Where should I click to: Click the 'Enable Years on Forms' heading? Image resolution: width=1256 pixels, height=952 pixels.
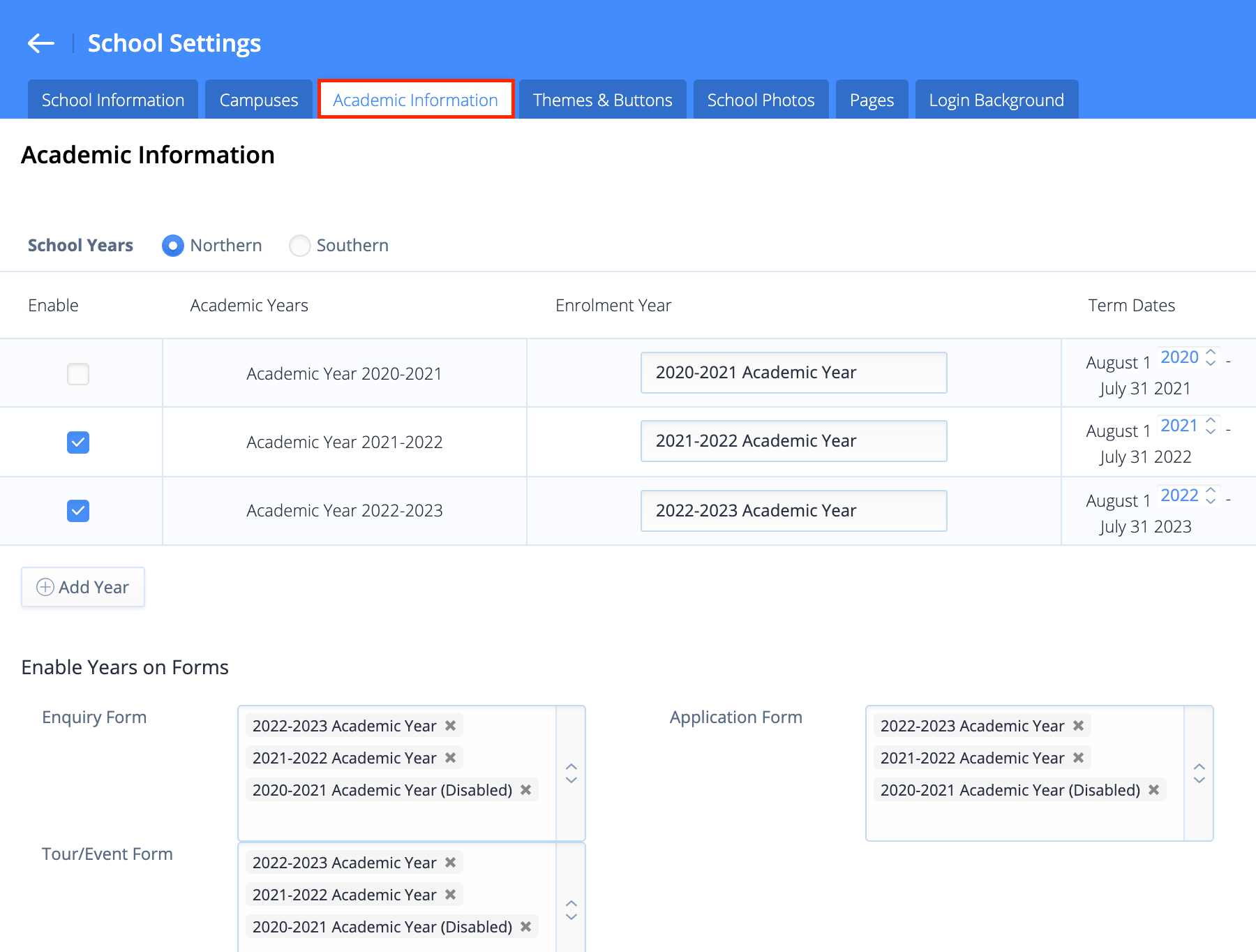pyautogui.click(x=125, y=667)
